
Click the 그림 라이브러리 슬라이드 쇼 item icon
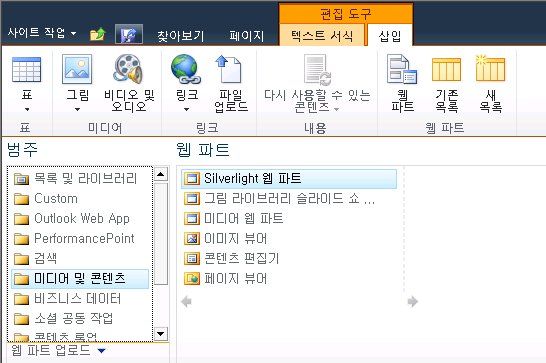point(192,199)
